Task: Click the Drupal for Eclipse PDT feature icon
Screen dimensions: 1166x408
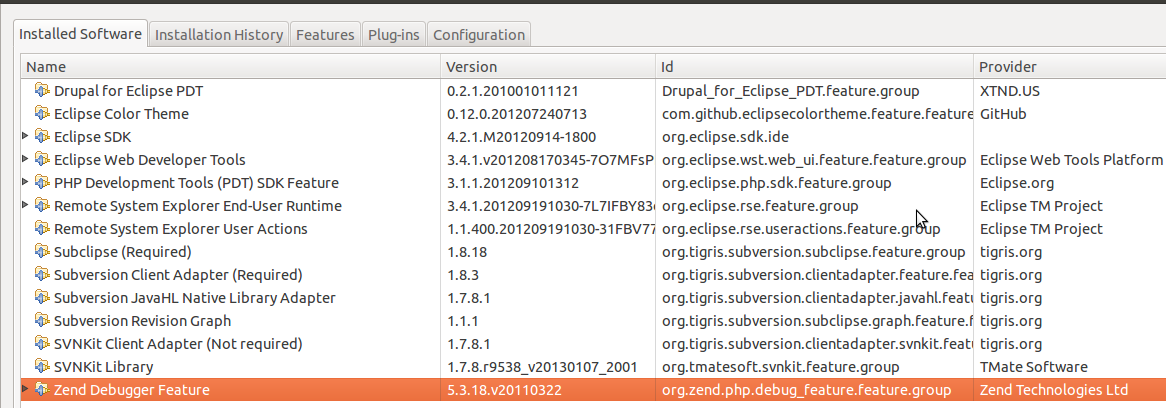Action: pos(42,91)
